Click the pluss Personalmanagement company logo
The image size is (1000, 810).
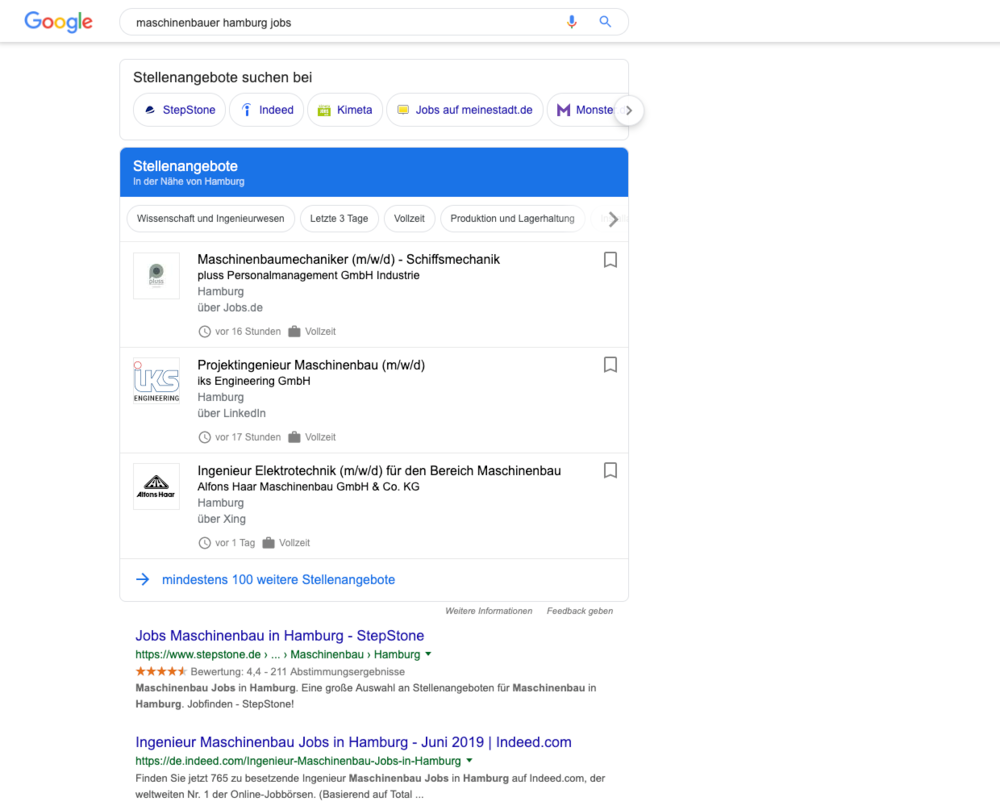(156, 275)
